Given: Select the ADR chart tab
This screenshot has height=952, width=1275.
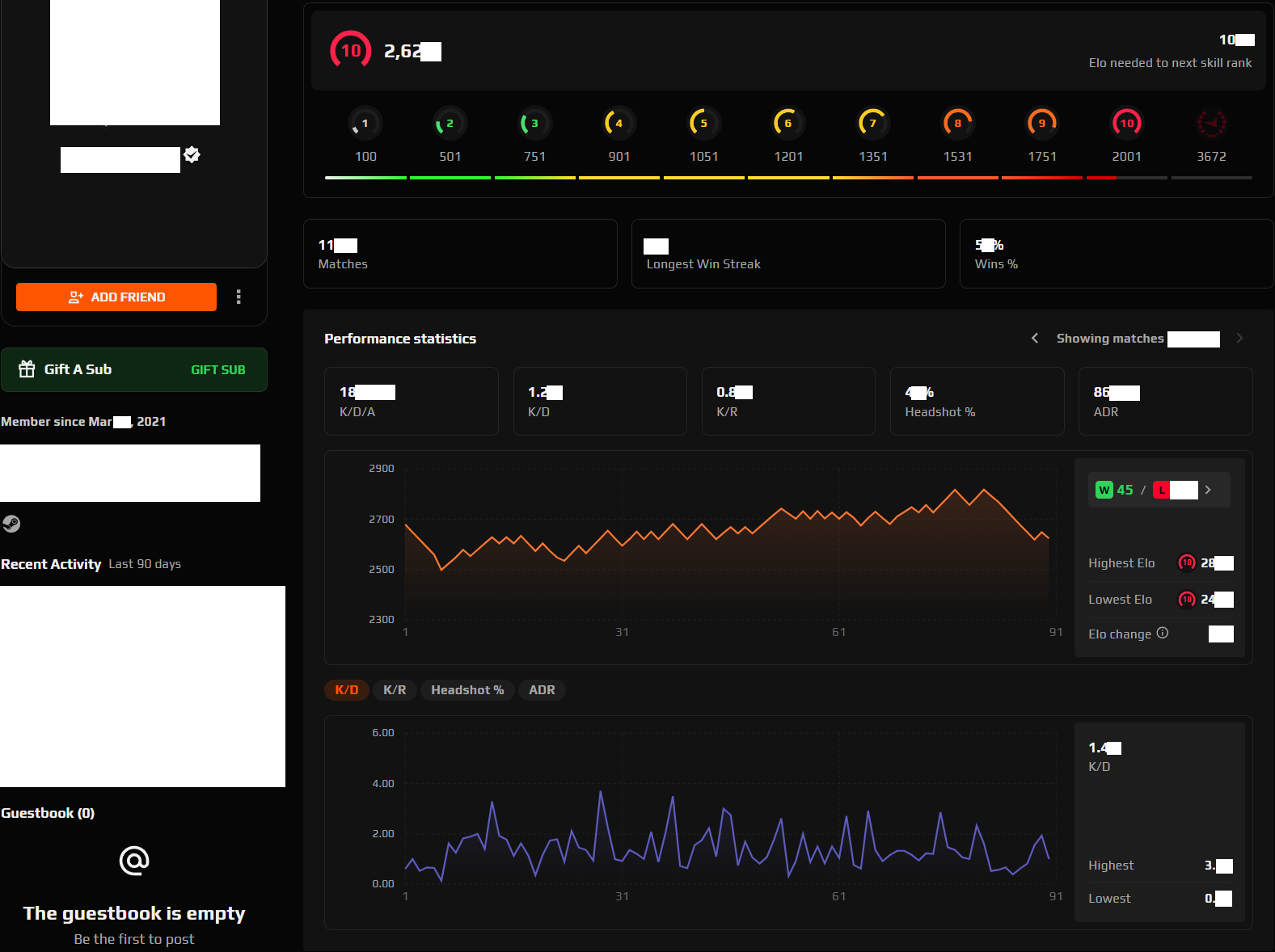Looking at the screenshot, I should [x=542, y=689].
